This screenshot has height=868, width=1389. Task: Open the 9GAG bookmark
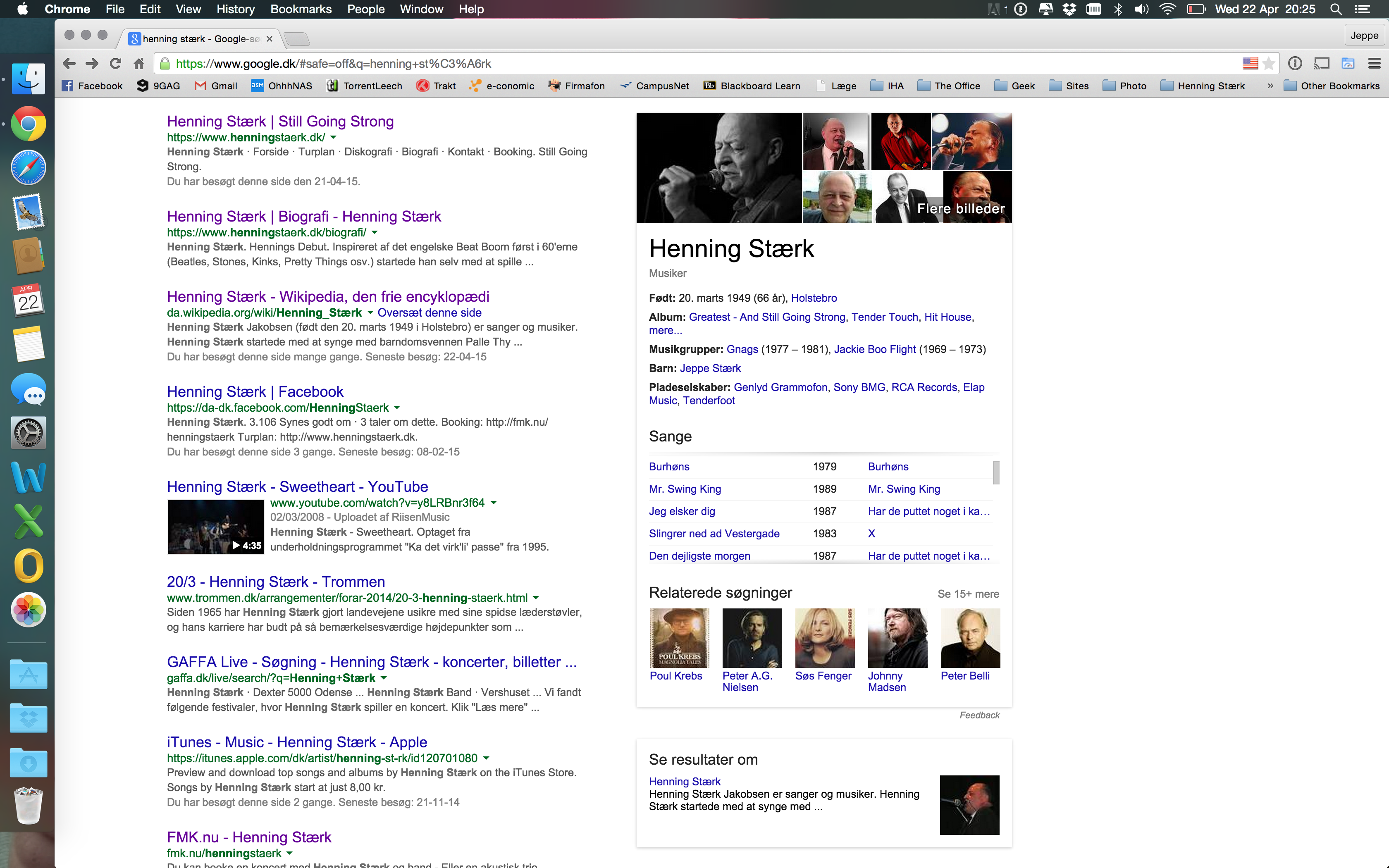[158, 86]
